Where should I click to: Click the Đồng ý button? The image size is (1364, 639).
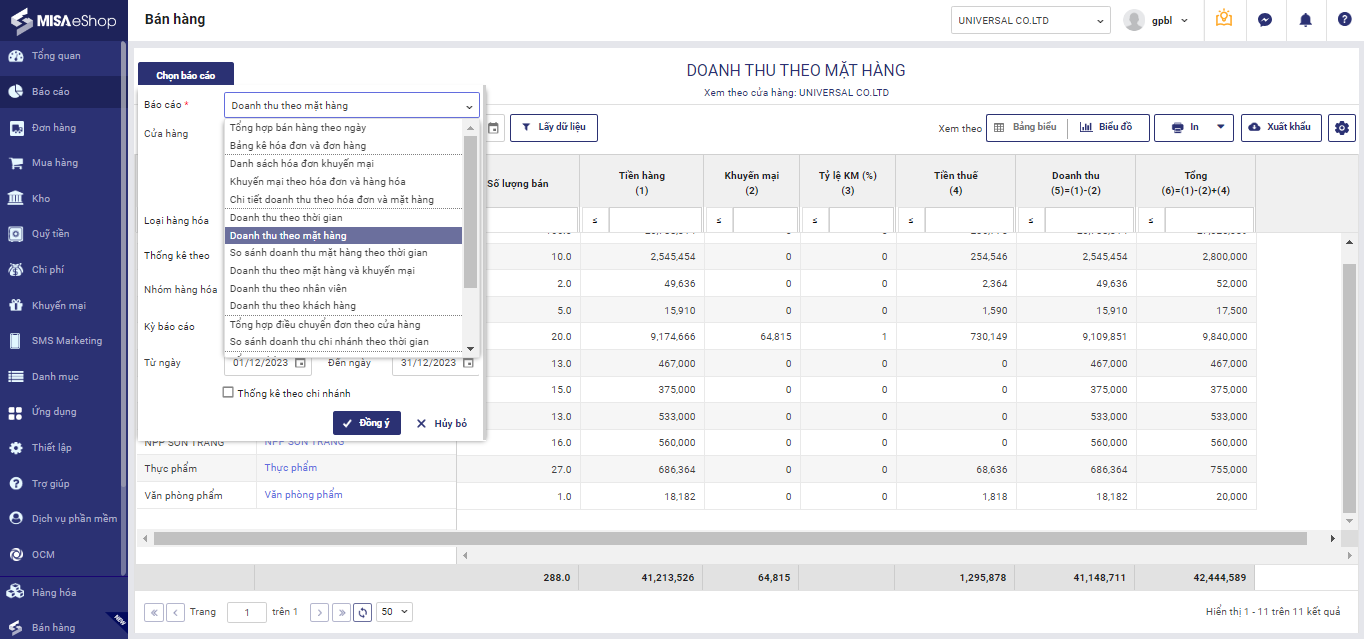pos(366,423)
